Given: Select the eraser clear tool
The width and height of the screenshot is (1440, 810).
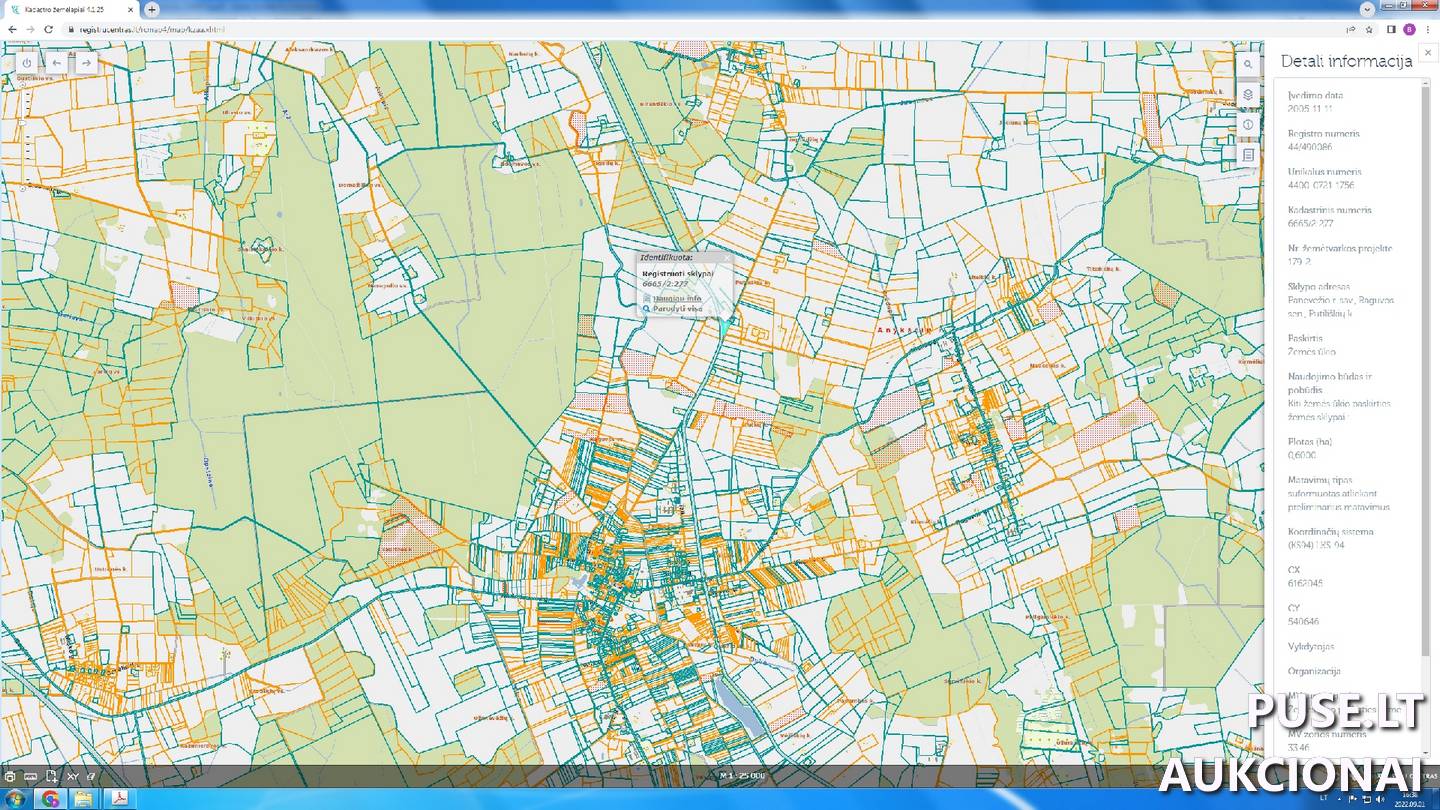Looking at the screenshot, I should (92, 776).
